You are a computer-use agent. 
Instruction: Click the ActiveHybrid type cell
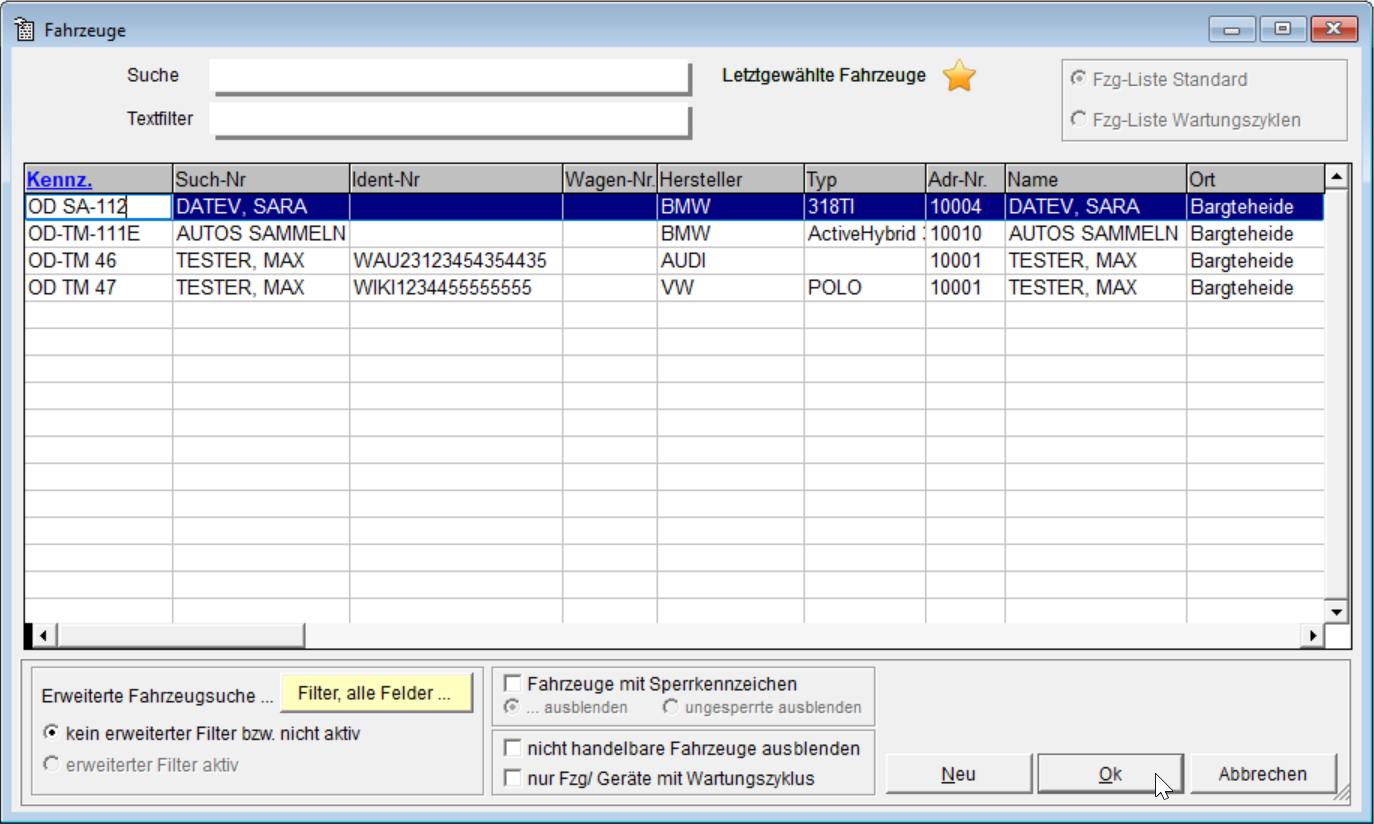865,234
